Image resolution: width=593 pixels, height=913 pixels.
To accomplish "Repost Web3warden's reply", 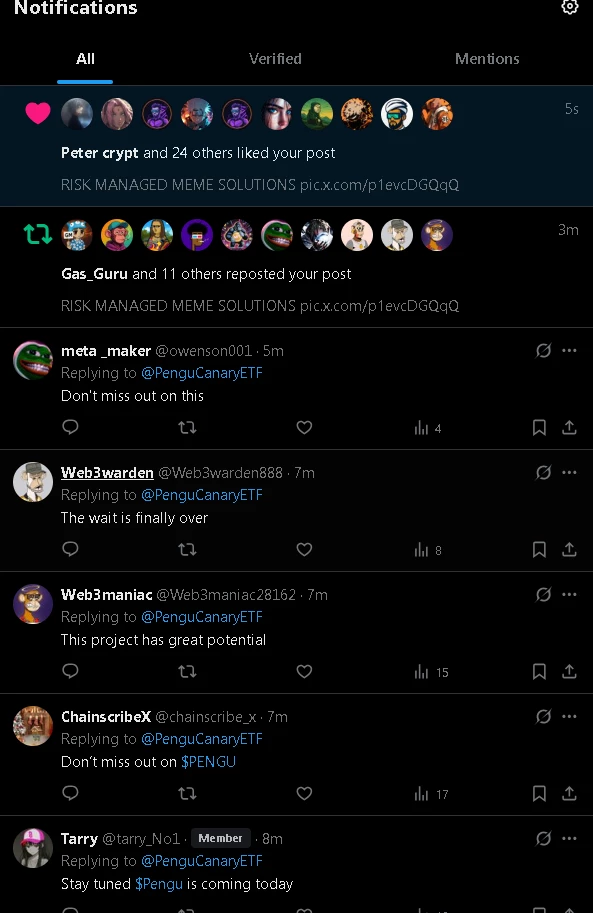I will click(187, 549).
